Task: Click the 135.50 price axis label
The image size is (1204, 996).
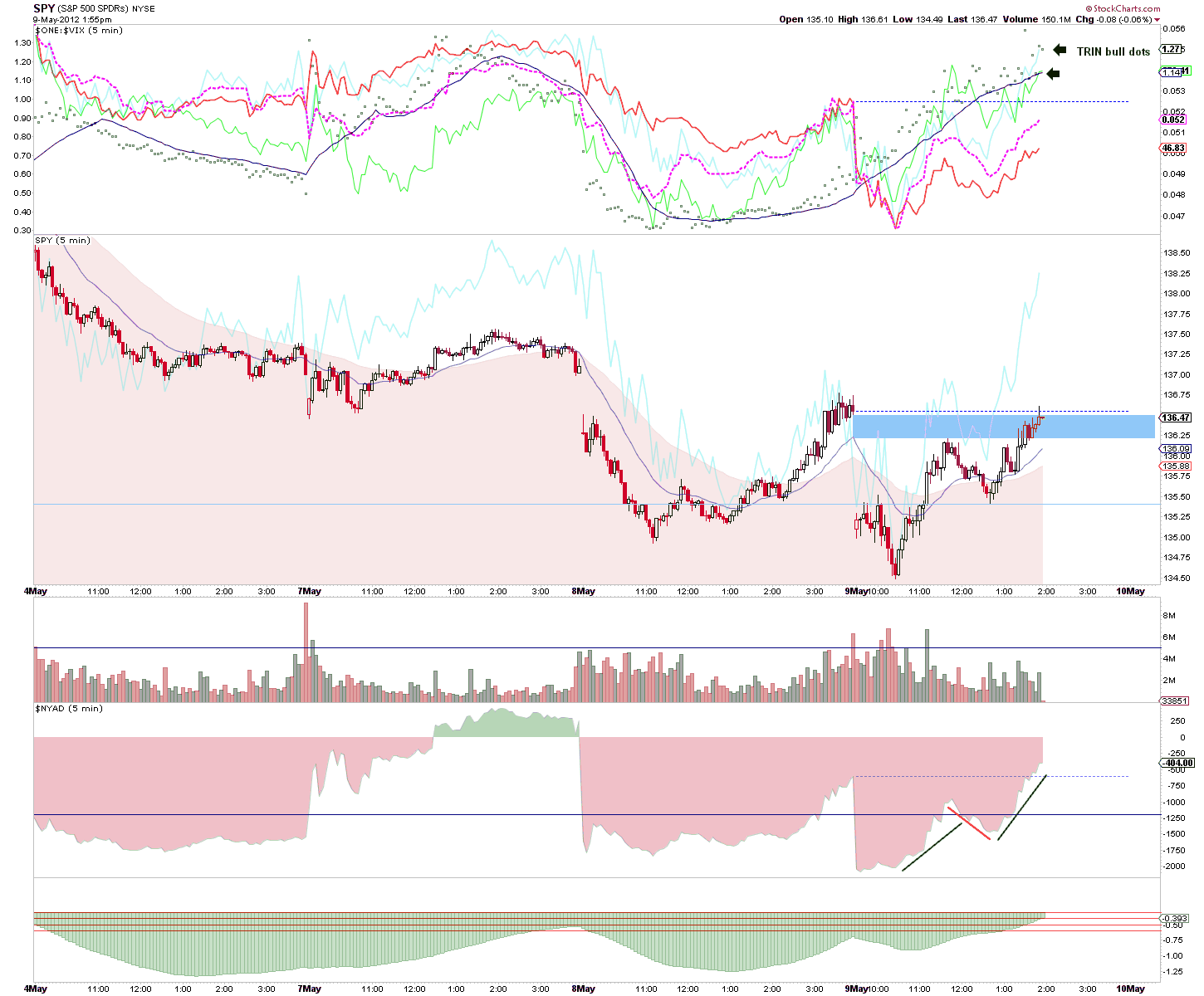Action: 1176,497
